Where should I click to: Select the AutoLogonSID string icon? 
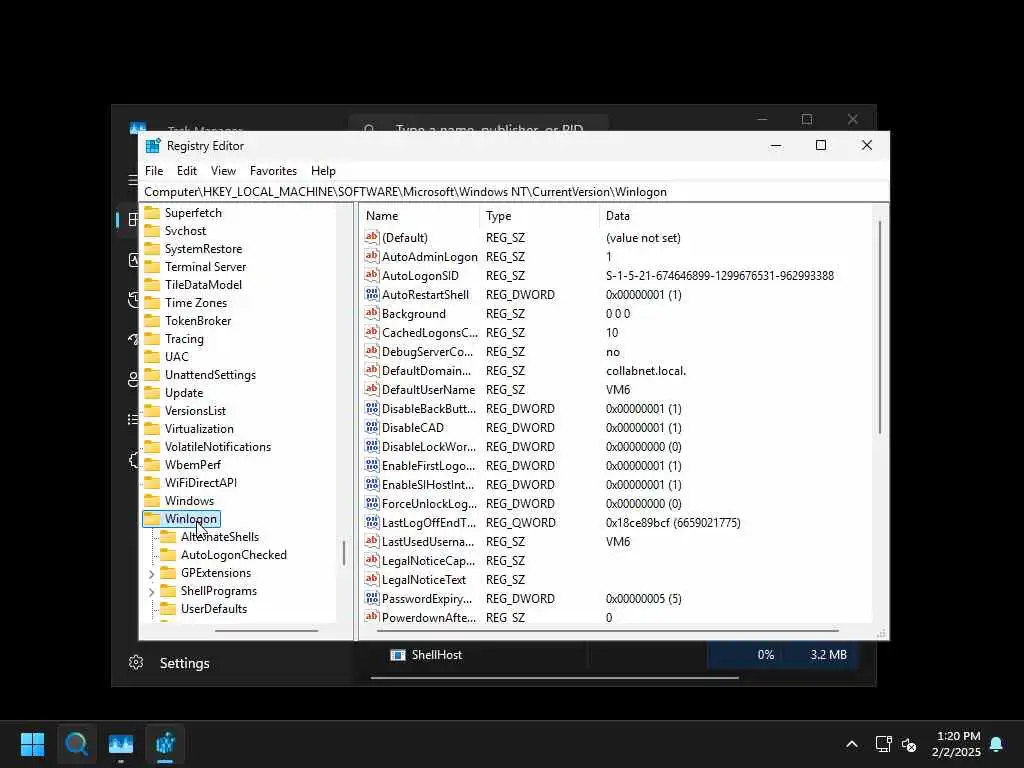[372, 275]
